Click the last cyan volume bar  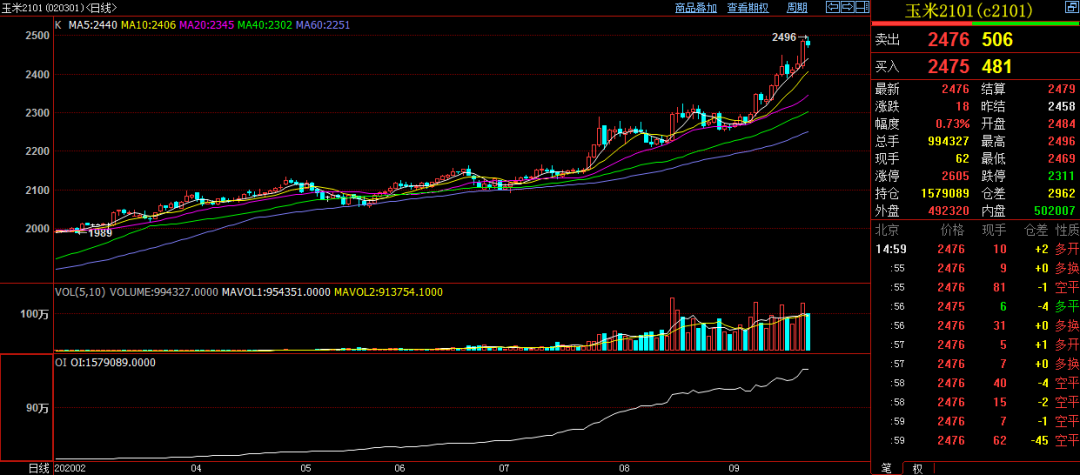[808, 332]
